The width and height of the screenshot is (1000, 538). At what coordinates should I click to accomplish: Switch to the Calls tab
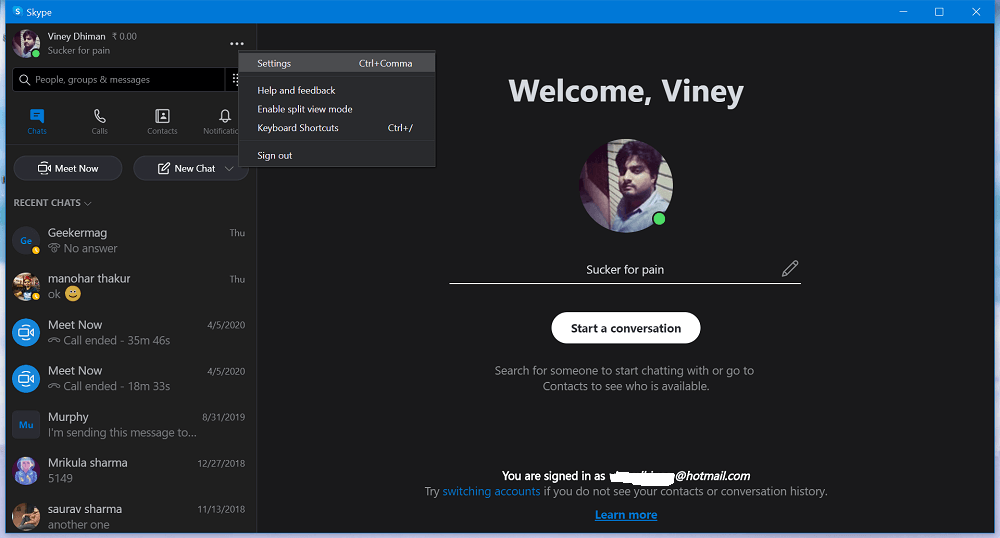[99, 121]
